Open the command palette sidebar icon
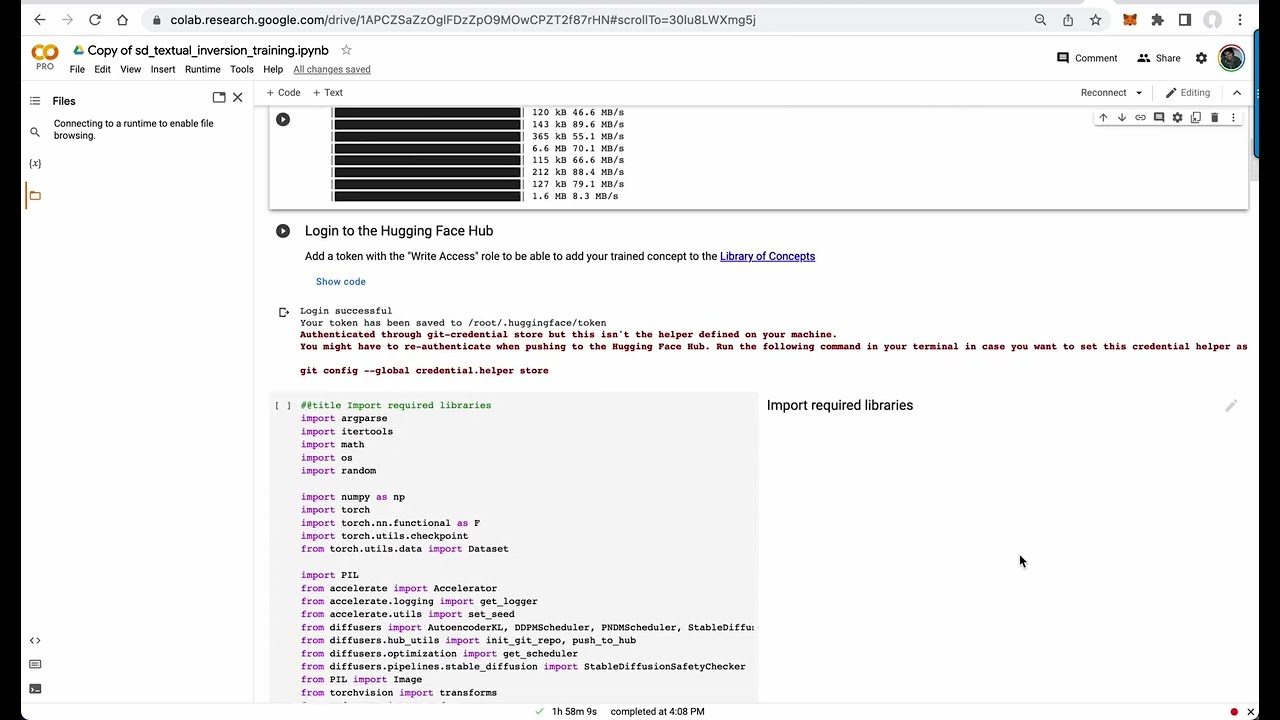The width and height of the screenshot is (1280, 720). [x=35, y=664]
